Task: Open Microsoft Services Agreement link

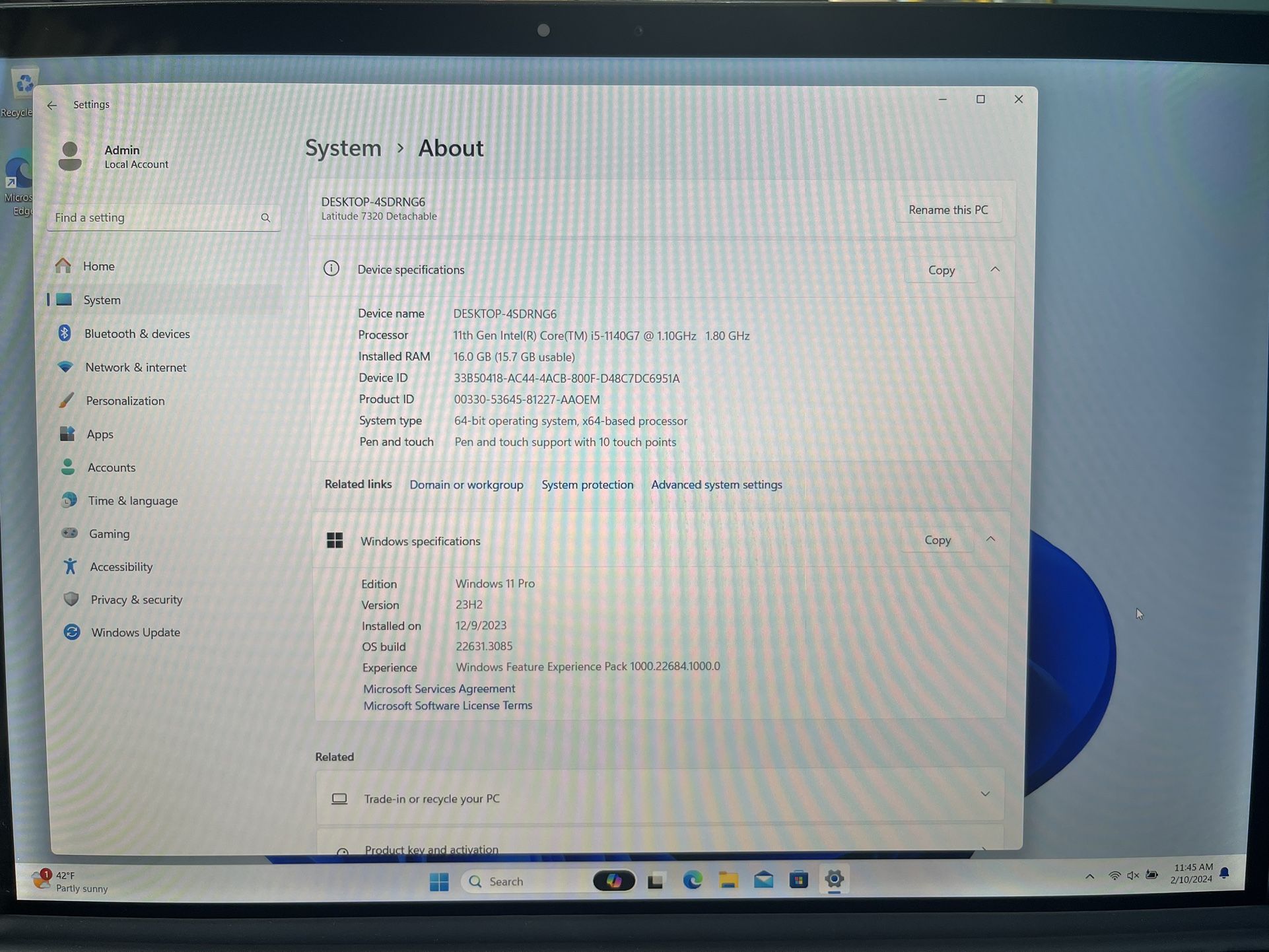Action: tap(439, 689)
